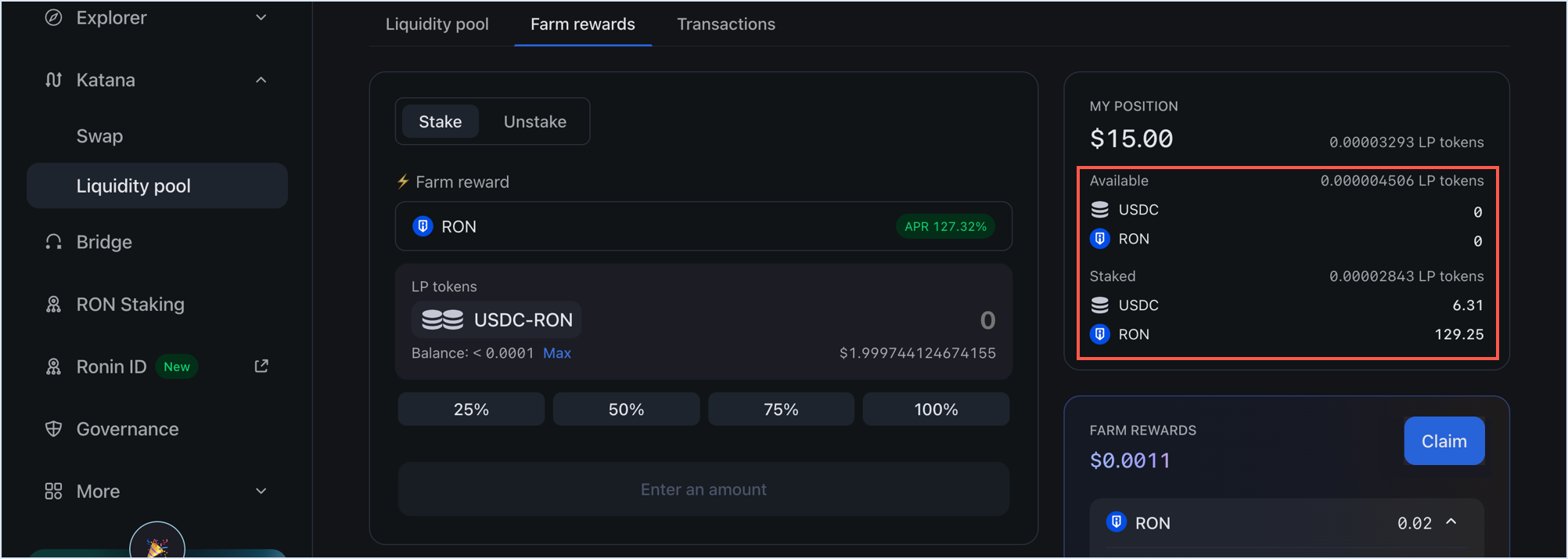Open the Explorer section via compass icon

pos(52,17)
